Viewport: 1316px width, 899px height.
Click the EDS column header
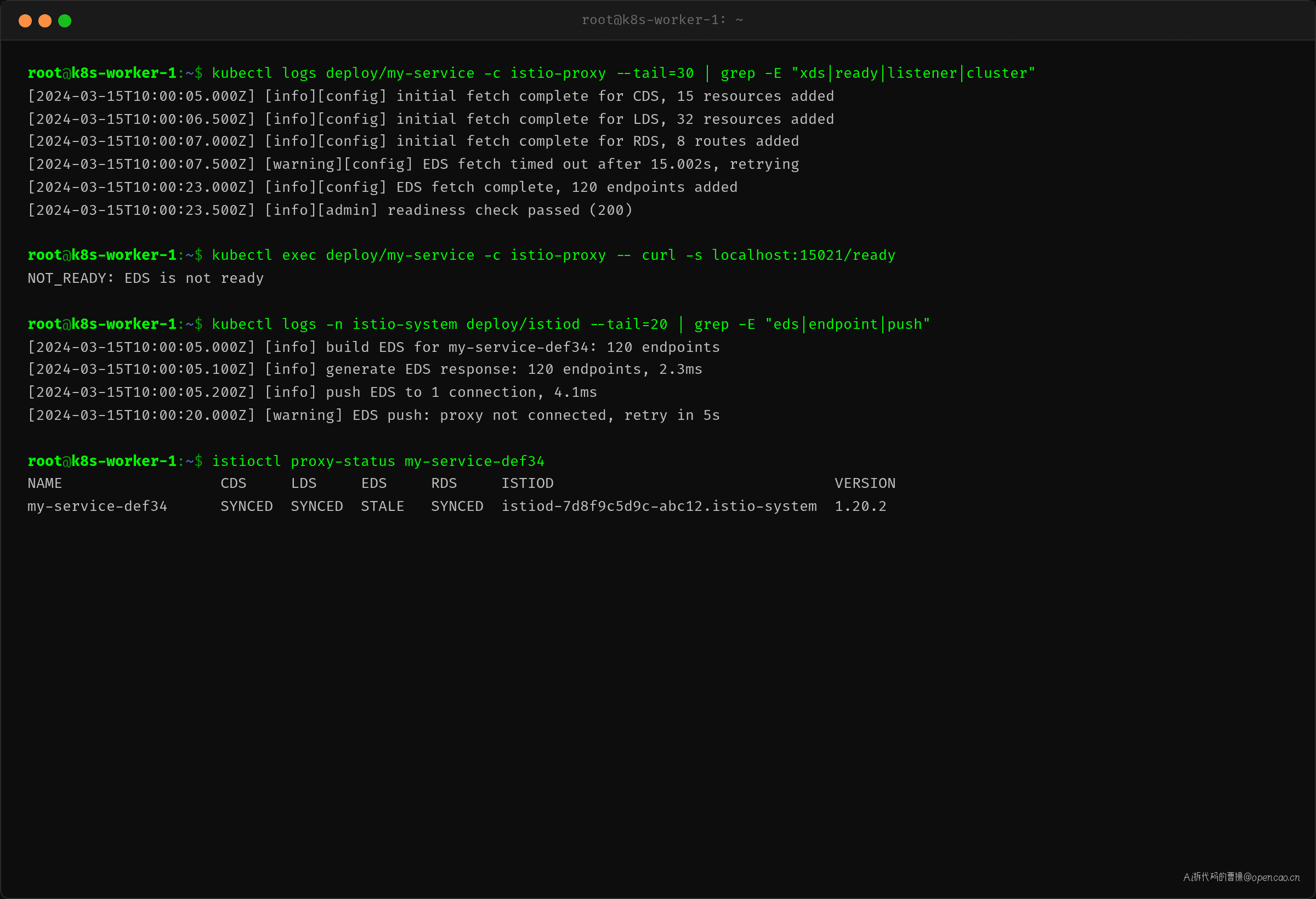pos(374,483)
